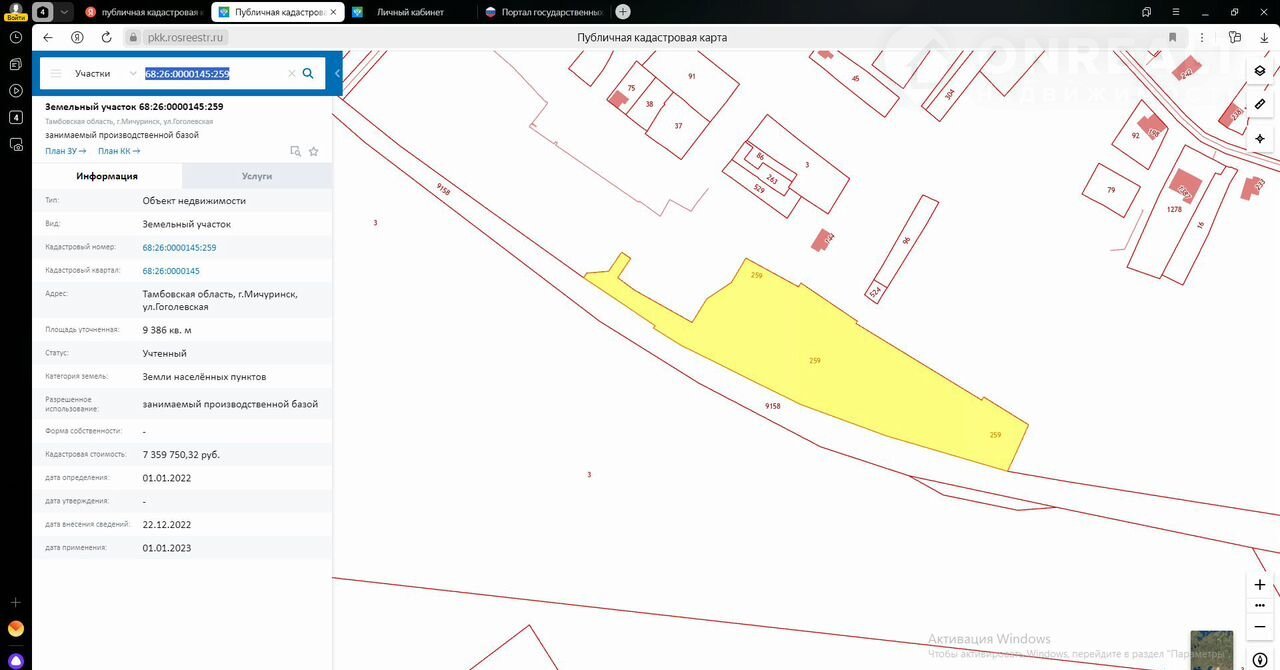Open the browser tab group dropdown
The image size is (1280, 670).
click(64, 12)
